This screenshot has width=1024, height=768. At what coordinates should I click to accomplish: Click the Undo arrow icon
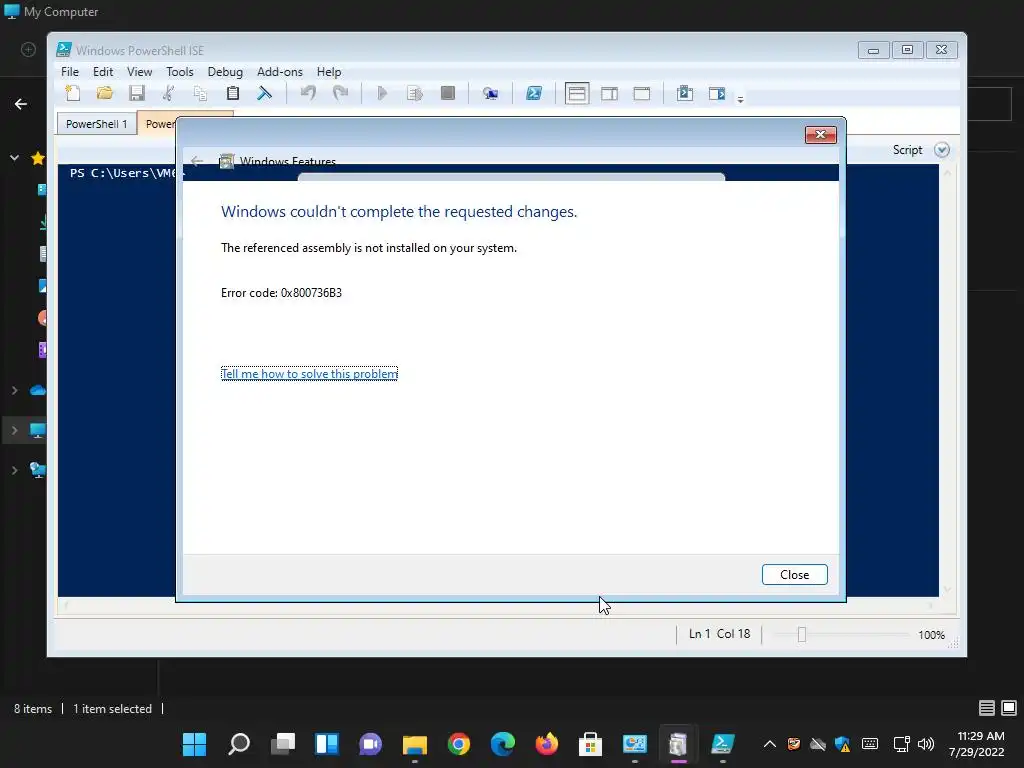coord(308,93)
